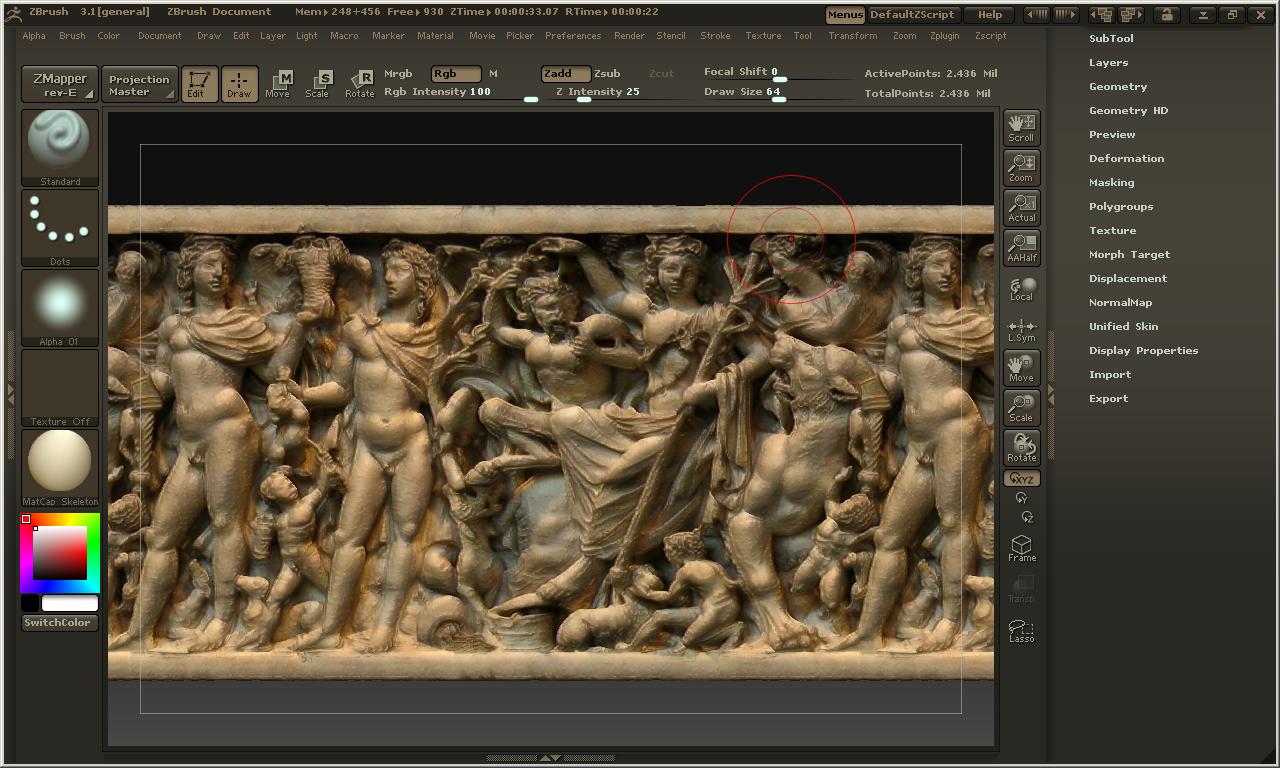1280x768 pixels.
Task: Toggle Local transformations
Action: point(1021,289)
